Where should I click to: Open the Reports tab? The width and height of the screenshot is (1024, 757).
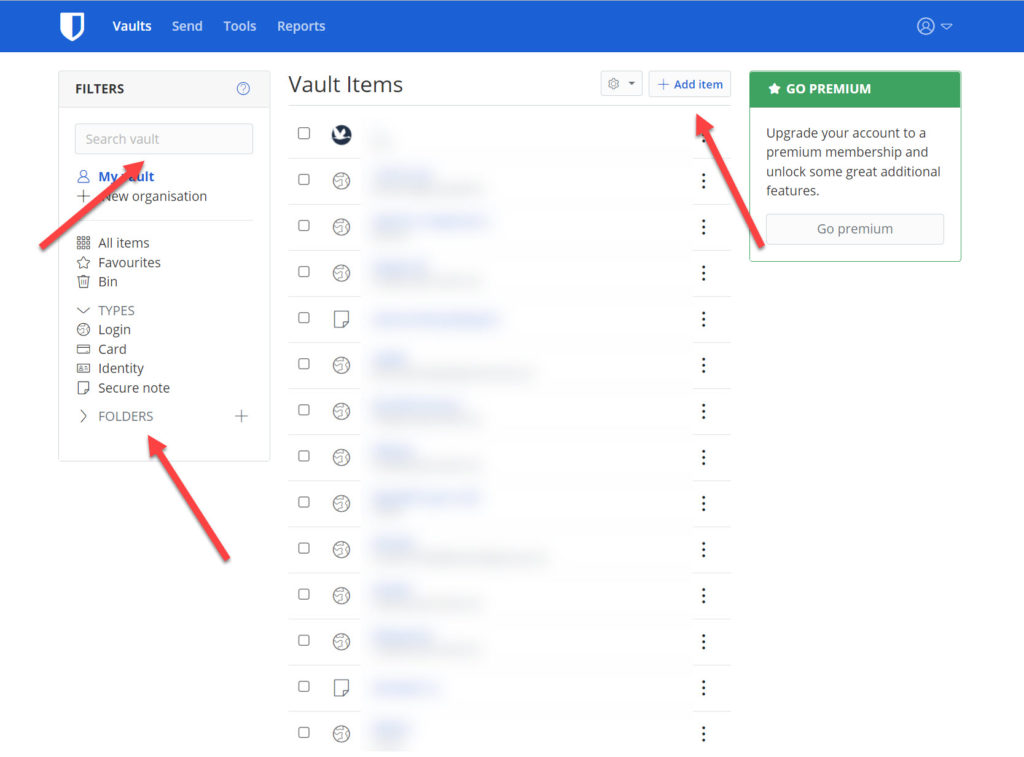tap(301, 26)
